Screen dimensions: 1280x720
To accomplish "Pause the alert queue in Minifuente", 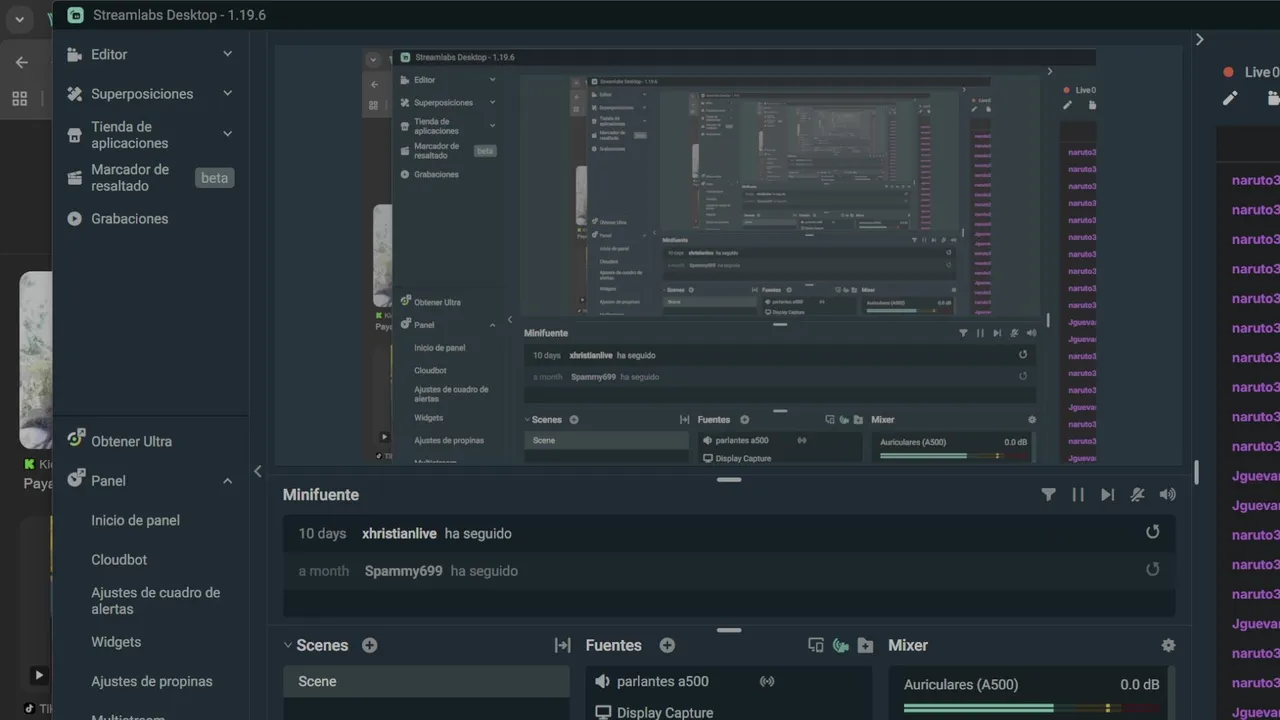I will pyautogui.click(x=1078, y=494).
